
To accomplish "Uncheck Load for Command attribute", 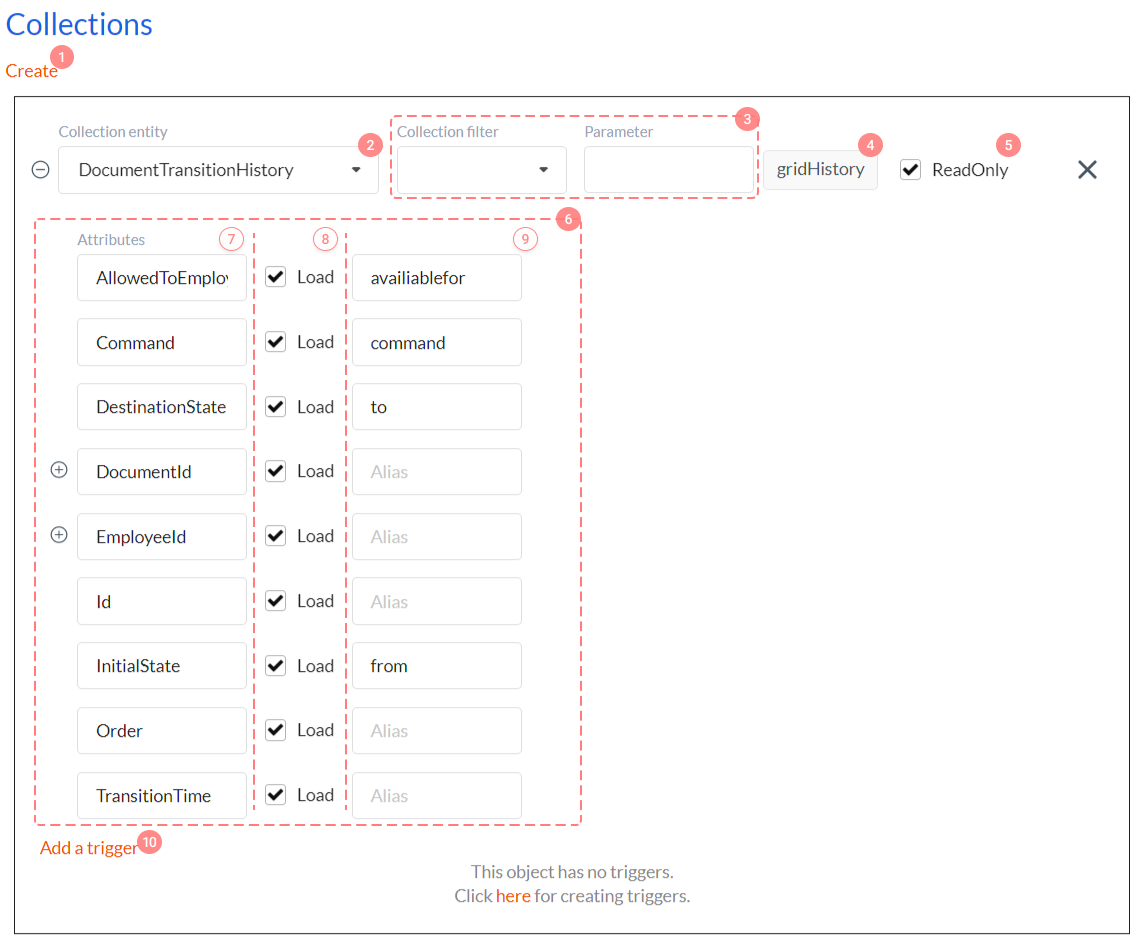I will [276, 342].
